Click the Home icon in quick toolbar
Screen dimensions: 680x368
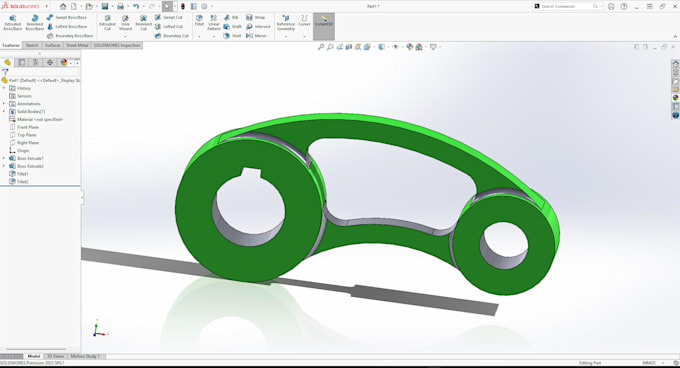63,6
